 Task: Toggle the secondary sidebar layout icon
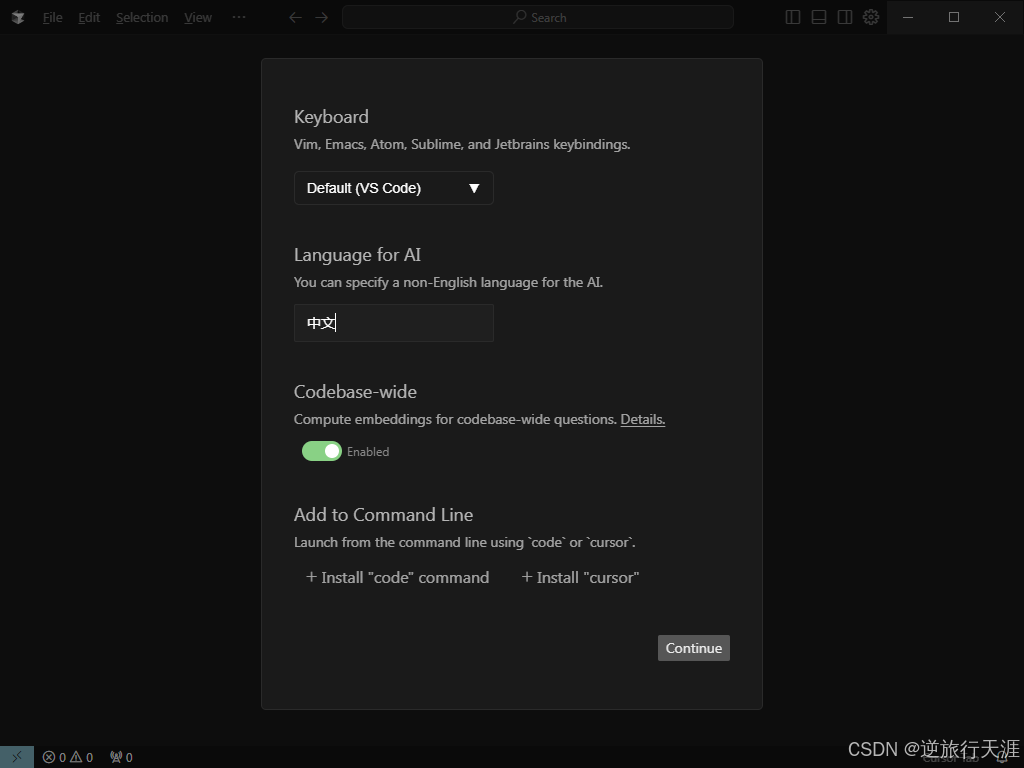point(845,17)
